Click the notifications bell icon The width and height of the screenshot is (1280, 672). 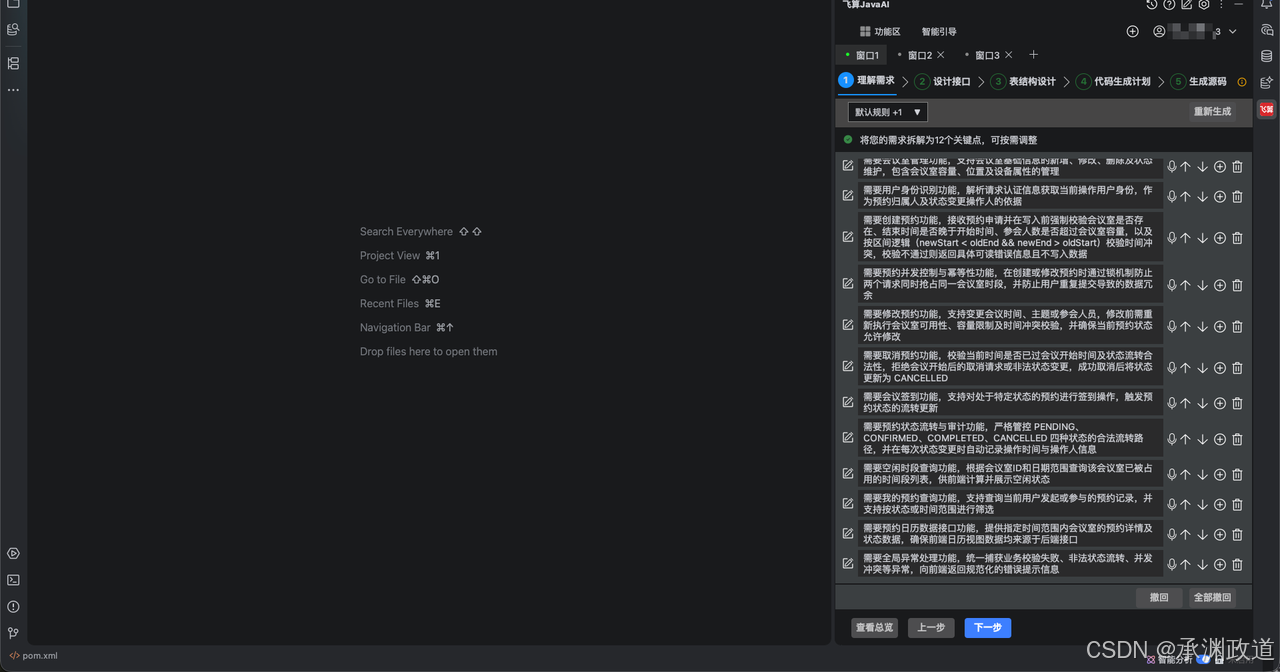[x=1267, y=5]
